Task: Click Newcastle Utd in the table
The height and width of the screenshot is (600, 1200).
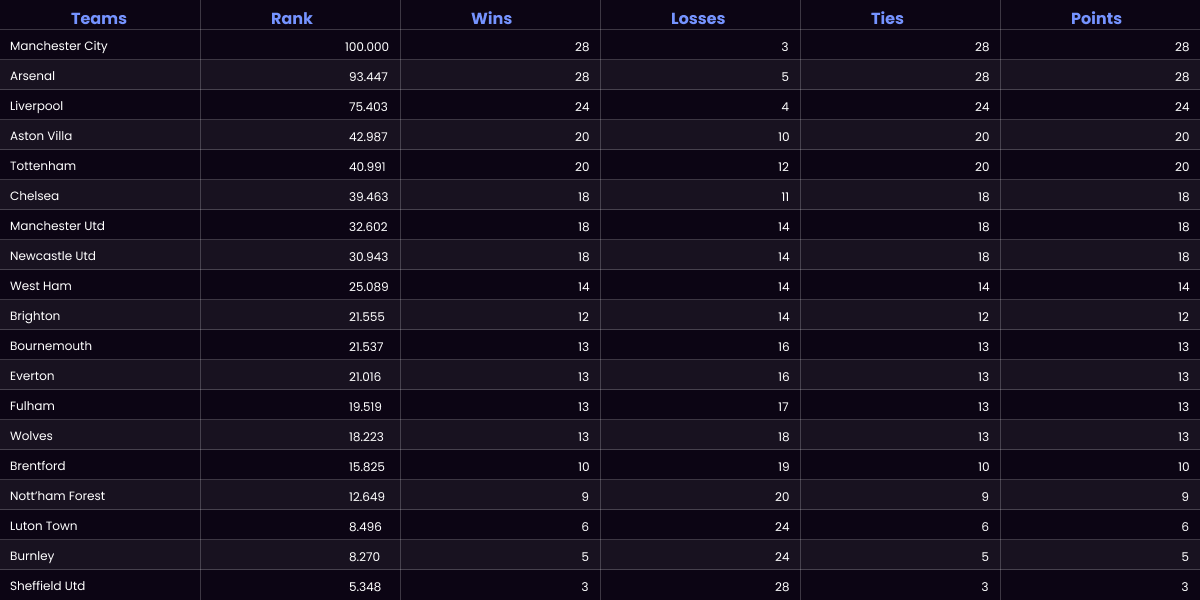Action: pos(53,256)
